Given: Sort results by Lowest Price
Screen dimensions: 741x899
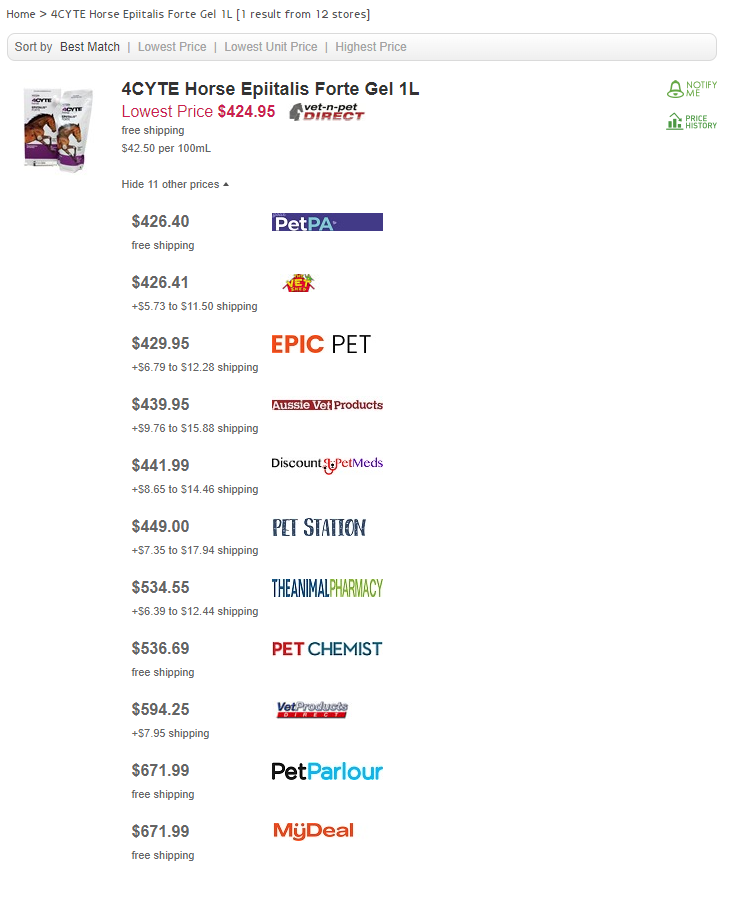Looking at the screenshot, I should (172, 47).
